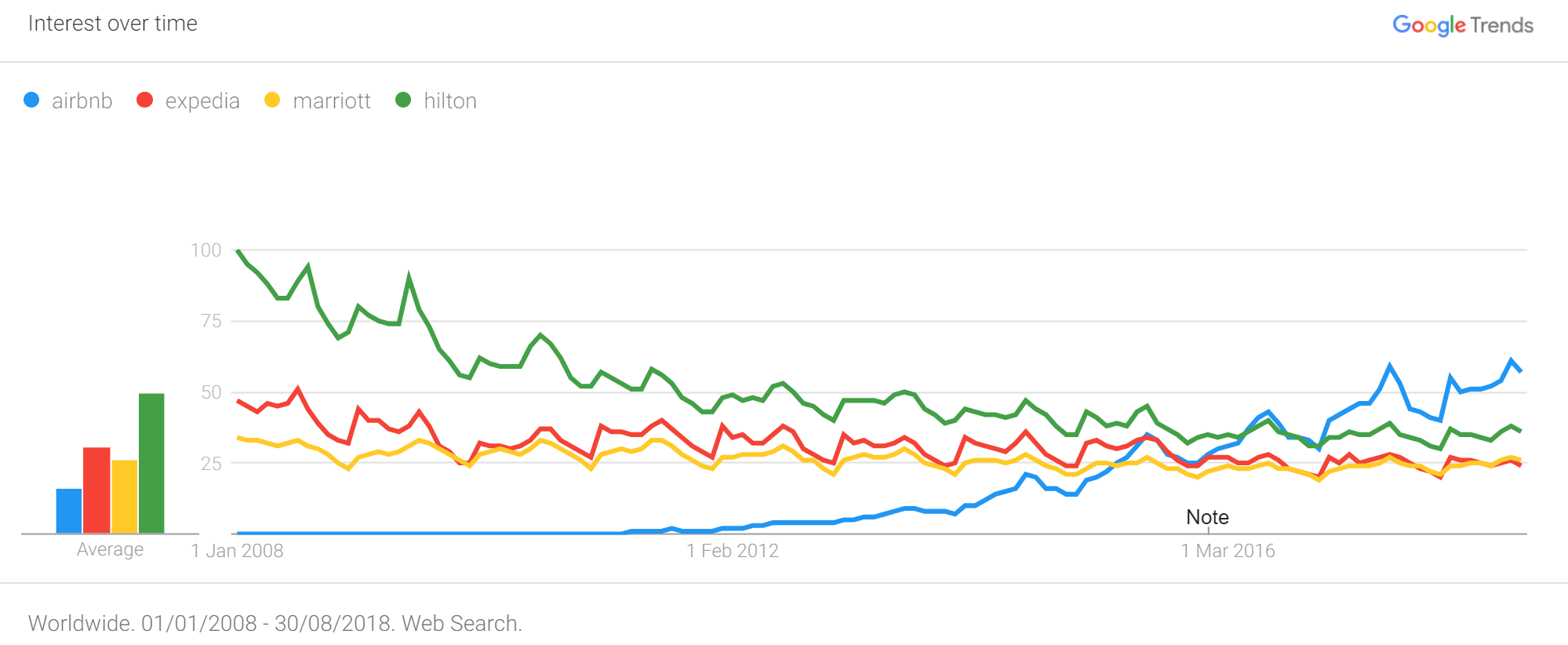1568x645 pixels.
Task: Click the Average label under the bars
Action: pyautogui.click(x=110, y=550)
